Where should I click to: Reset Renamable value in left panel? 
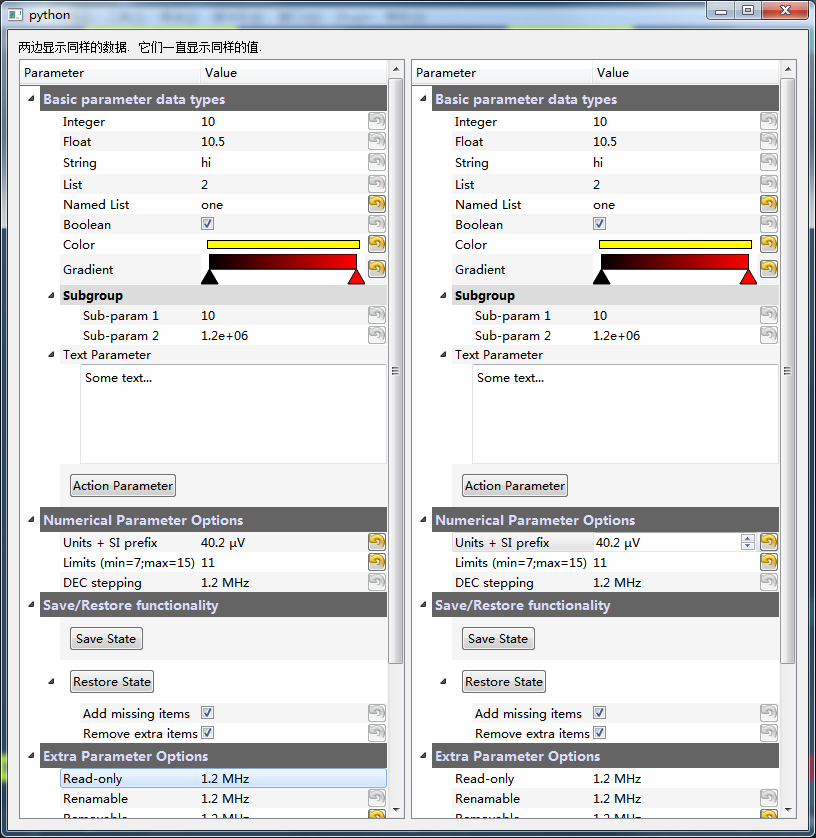click(377, 798)
